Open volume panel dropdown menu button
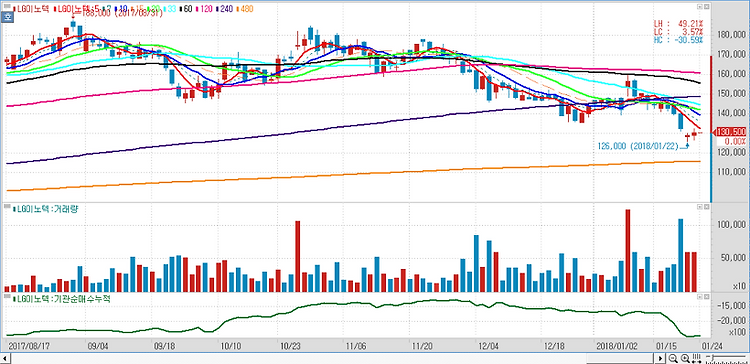This screenshot has height=364, width=750. click(x=700, y=207)
